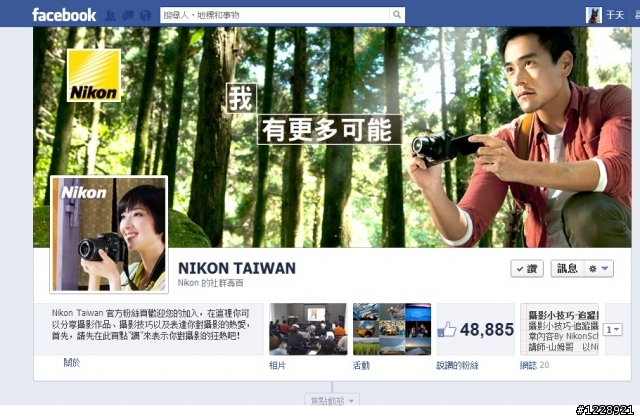Click the yellow Nikon logo on cover

(x=94, y=76)
